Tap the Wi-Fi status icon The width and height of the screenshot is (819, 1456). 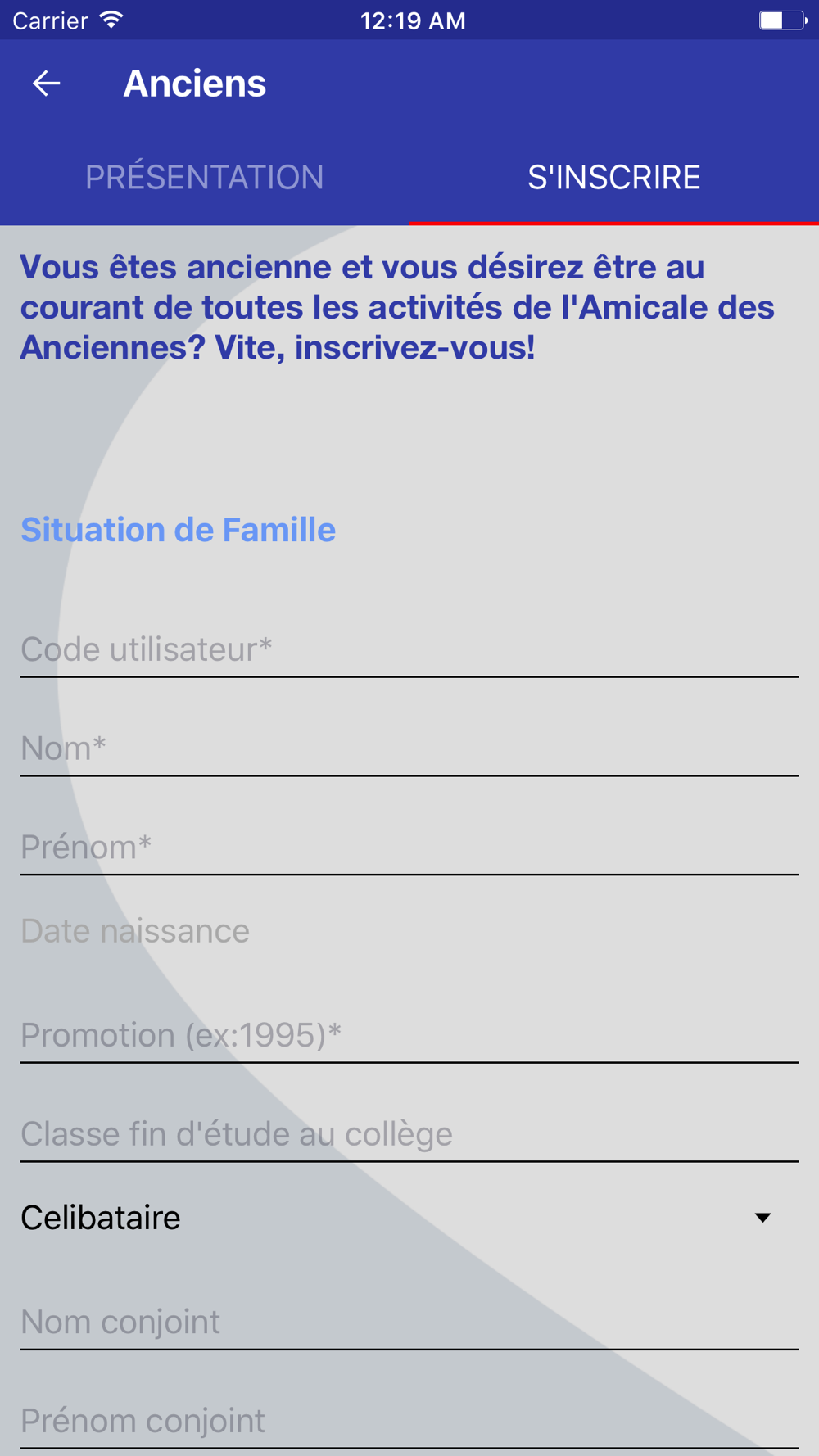point(111,20)
